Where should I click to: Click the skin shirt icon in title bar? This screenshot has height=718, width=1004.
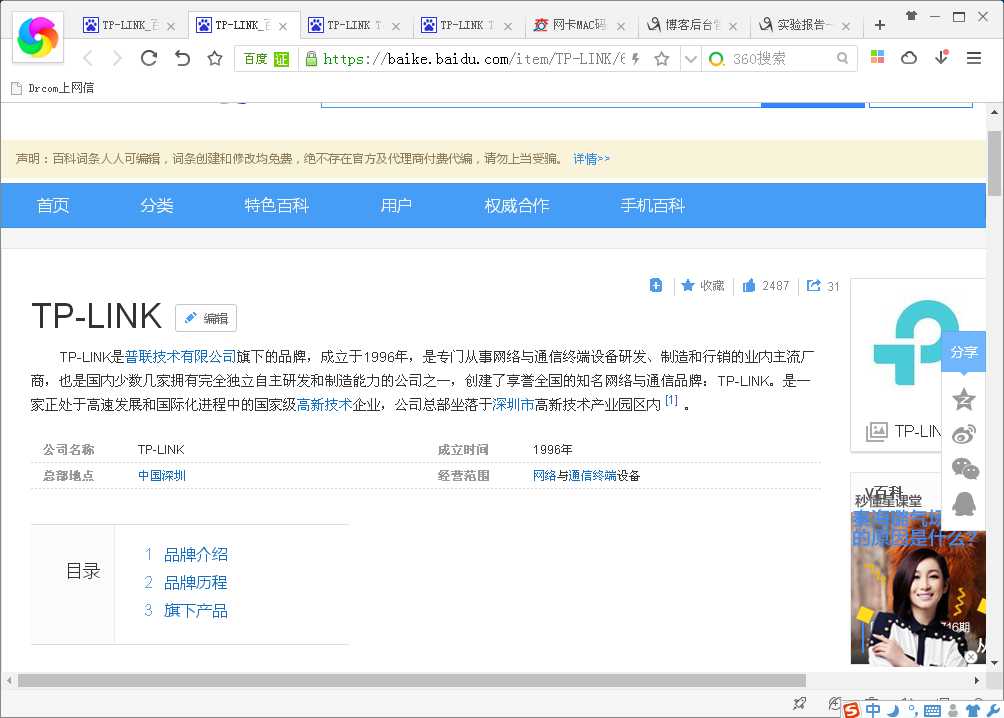pyautogui.click(x=911, y=16)
